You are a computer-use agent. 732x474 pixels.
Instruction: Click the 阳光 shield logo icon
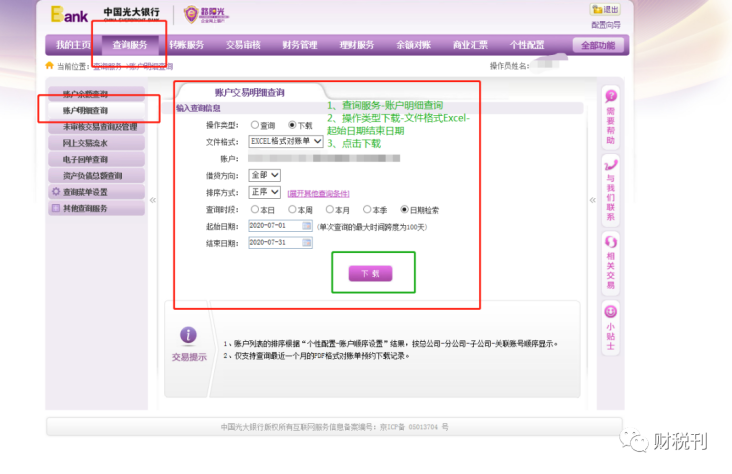click(x=191, y=14)
